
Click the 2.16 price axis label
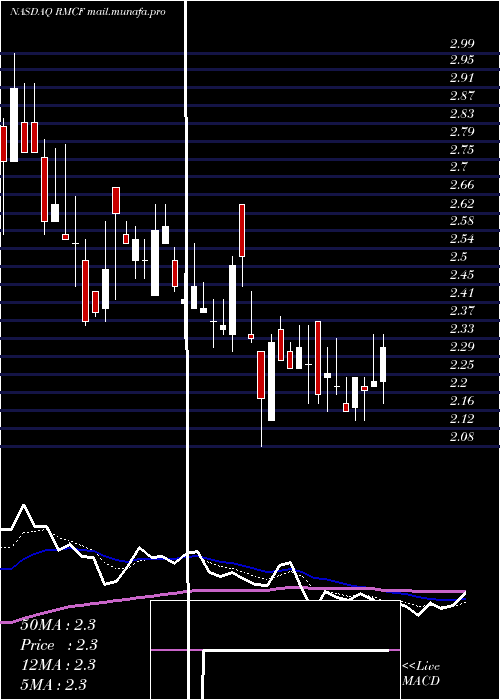point(462,400)
